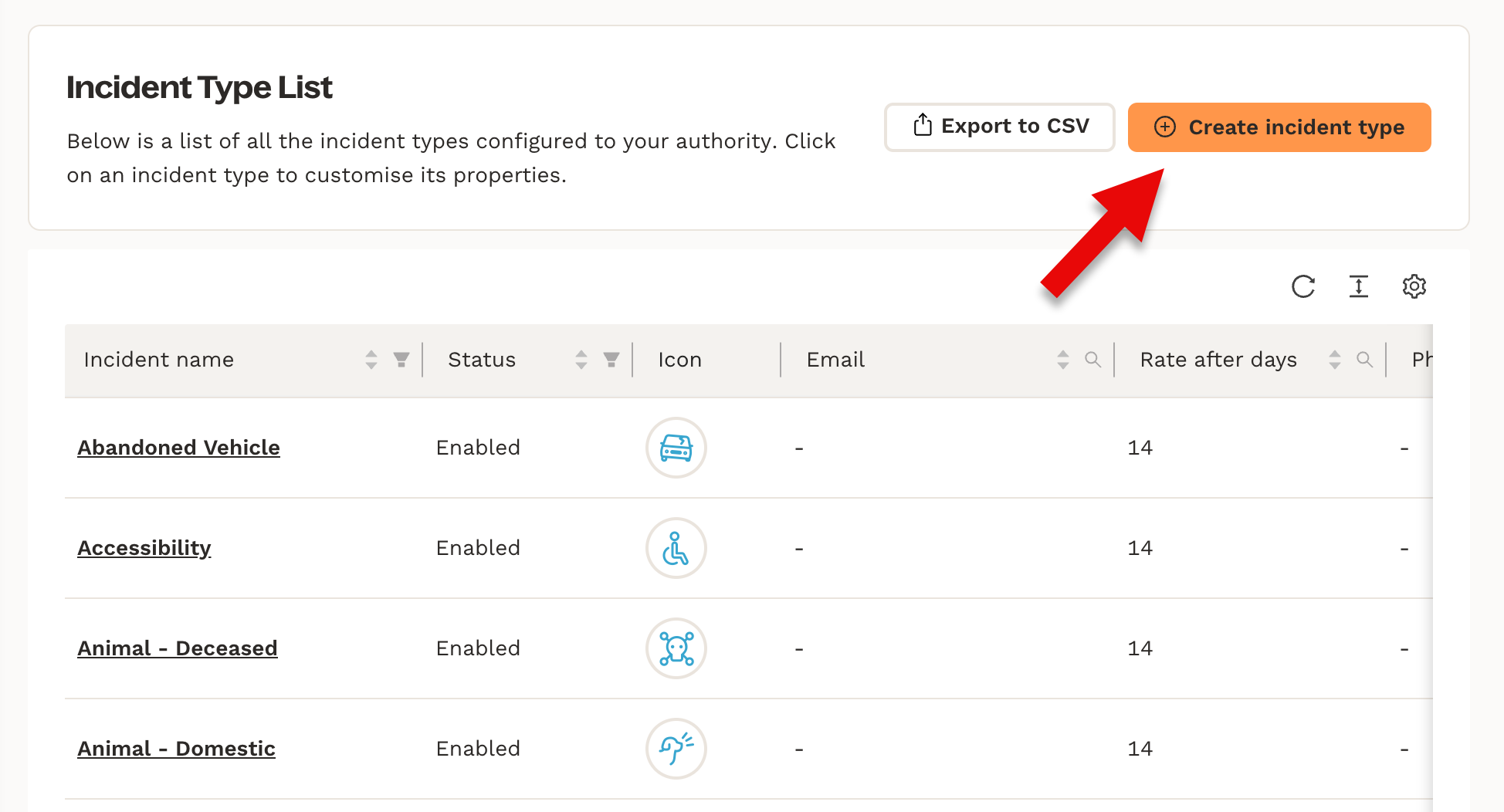Sort by Rate after days
The height and width of the screenshot is (812, 1504).
click(1335, 360)
